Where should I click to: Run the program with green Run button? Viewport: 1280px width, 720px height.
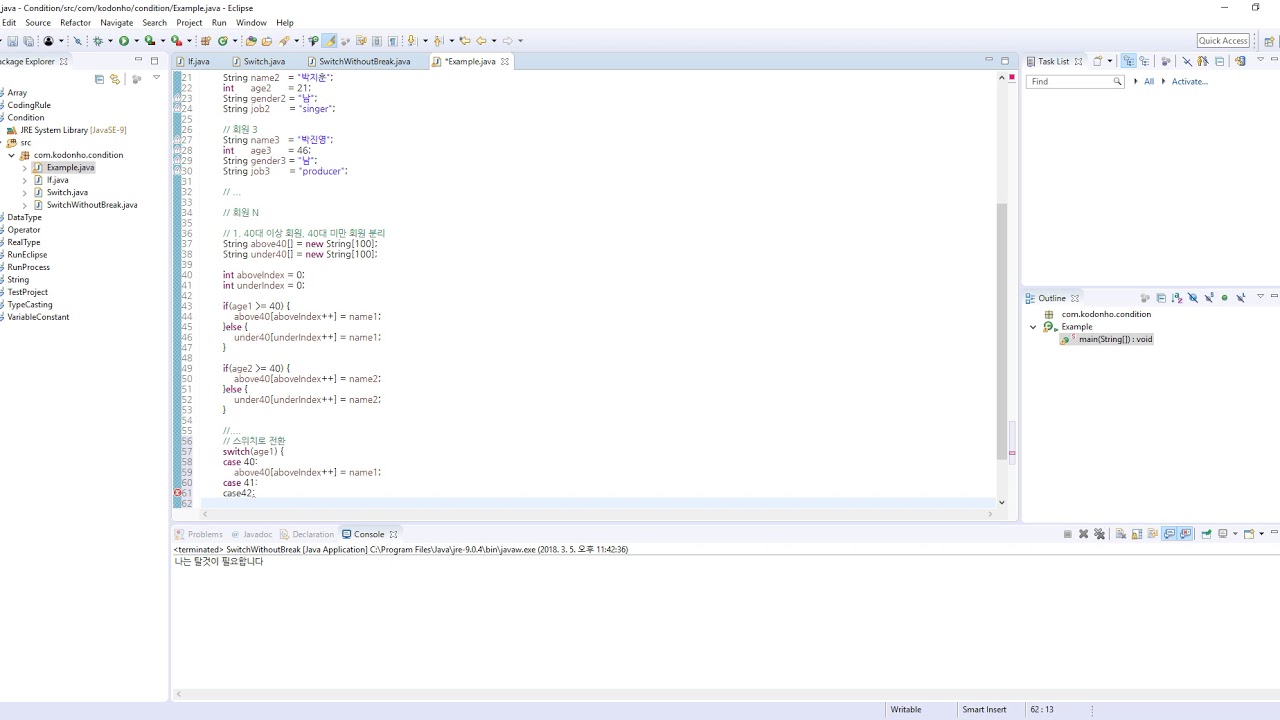(x=124, y=41)
